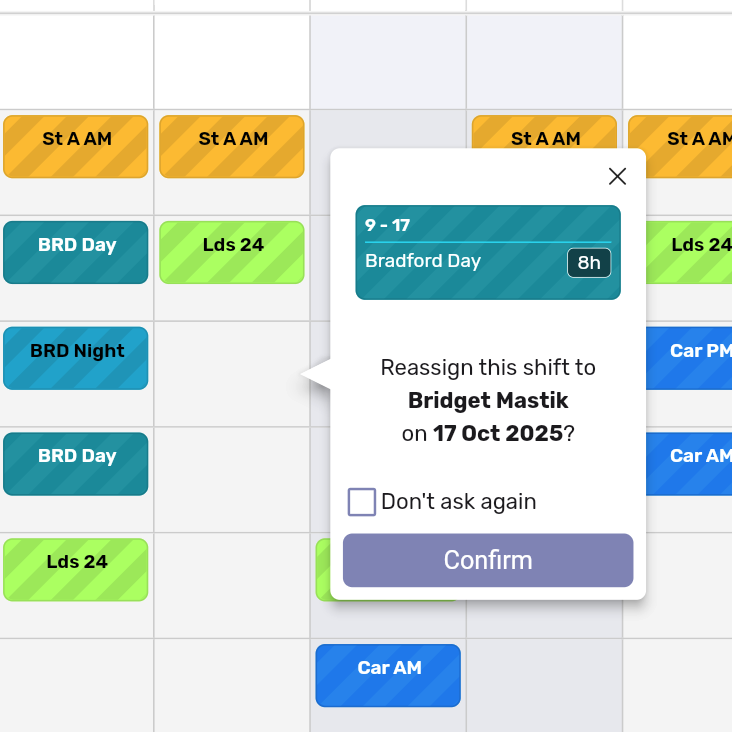Select the BRD Night shift

click(76, 357)
